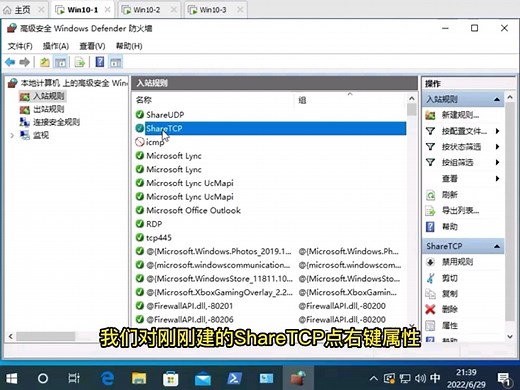This screenshot has height=390, width=520.
Task: Open the Help toolbar icon
Action: pos(100,62)
